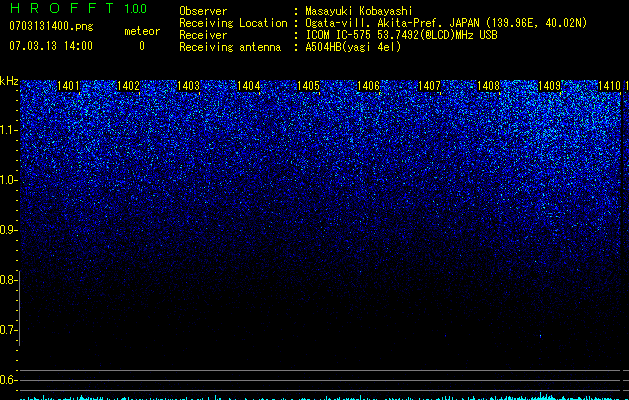Click the version number 1.0.0
This screenshot has height=400, width=629.
click(x=135, y=8)
